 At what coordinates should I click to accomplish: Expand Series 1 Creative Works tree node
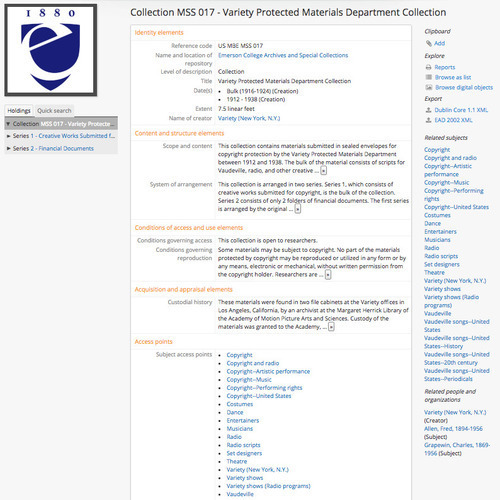click(8, 136)
